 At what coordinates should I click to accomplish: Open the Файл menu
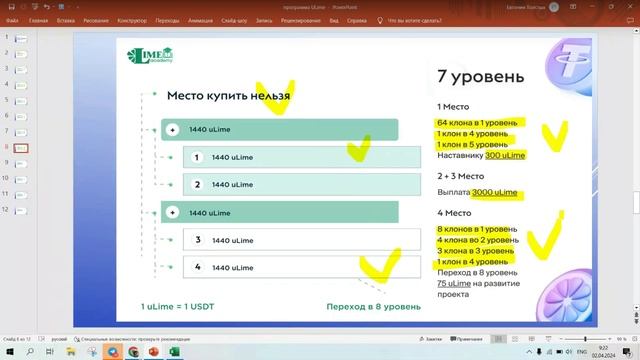tap(12, 20)
